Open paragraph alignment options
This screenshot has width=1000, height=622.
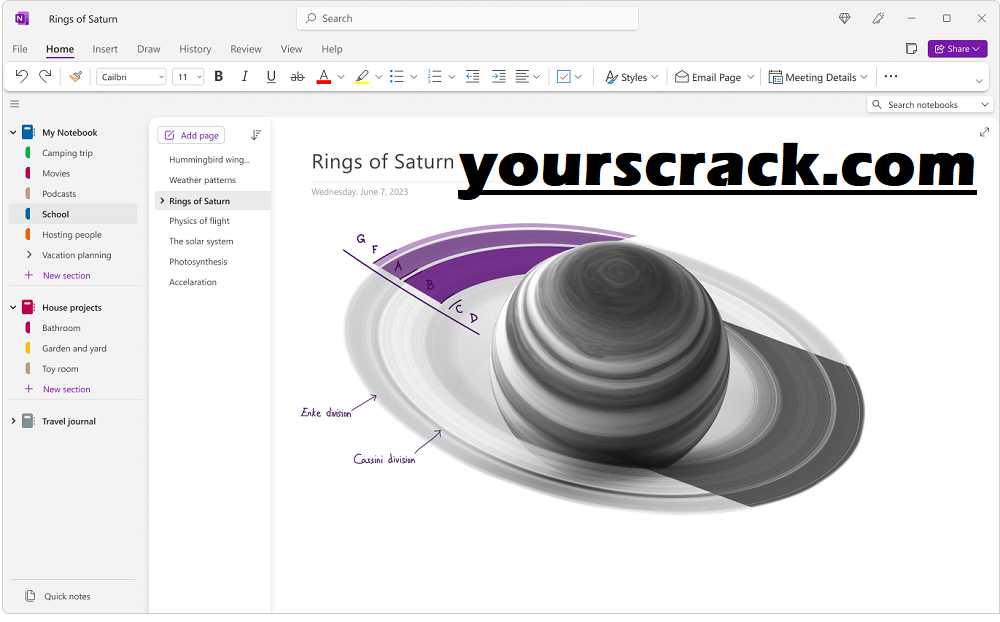click(x=527, y=77)
